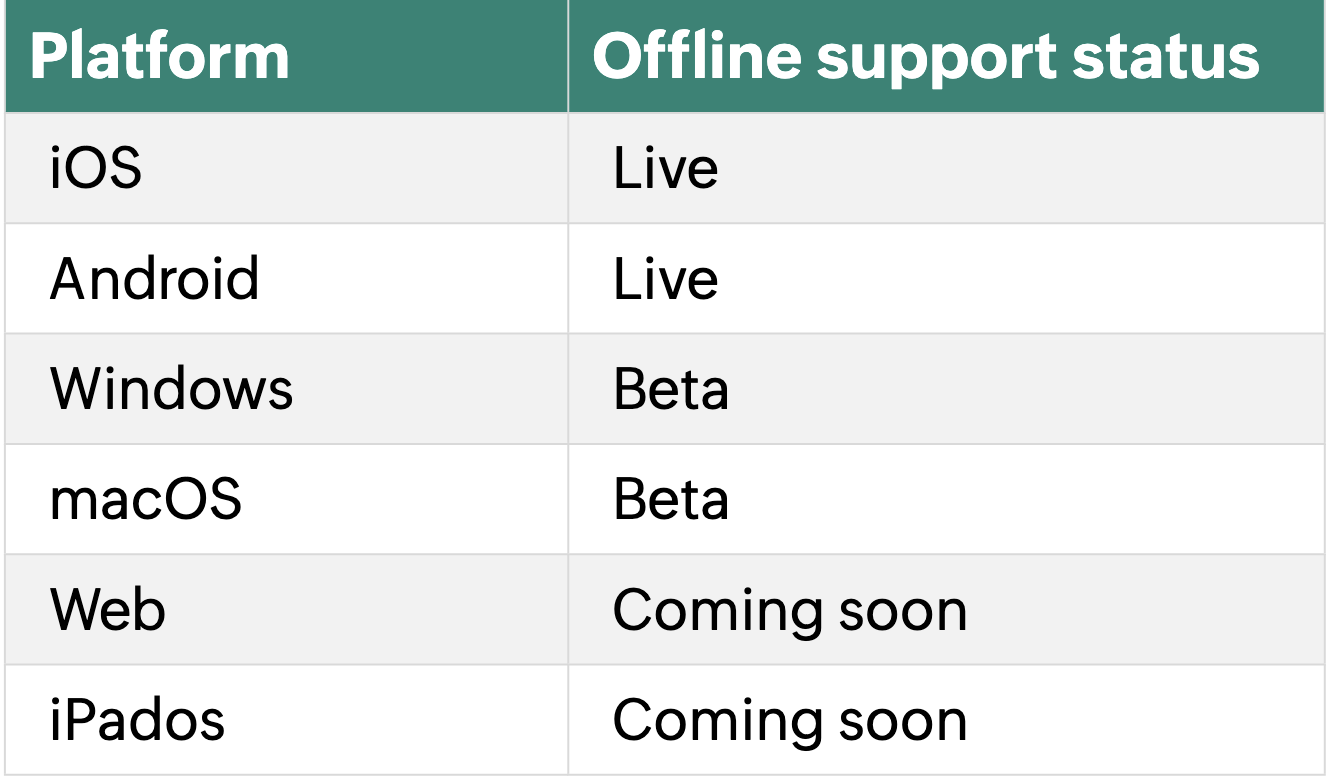Click Coming soon status in the Web row
1328x780 pixels.
pos(790,610)
